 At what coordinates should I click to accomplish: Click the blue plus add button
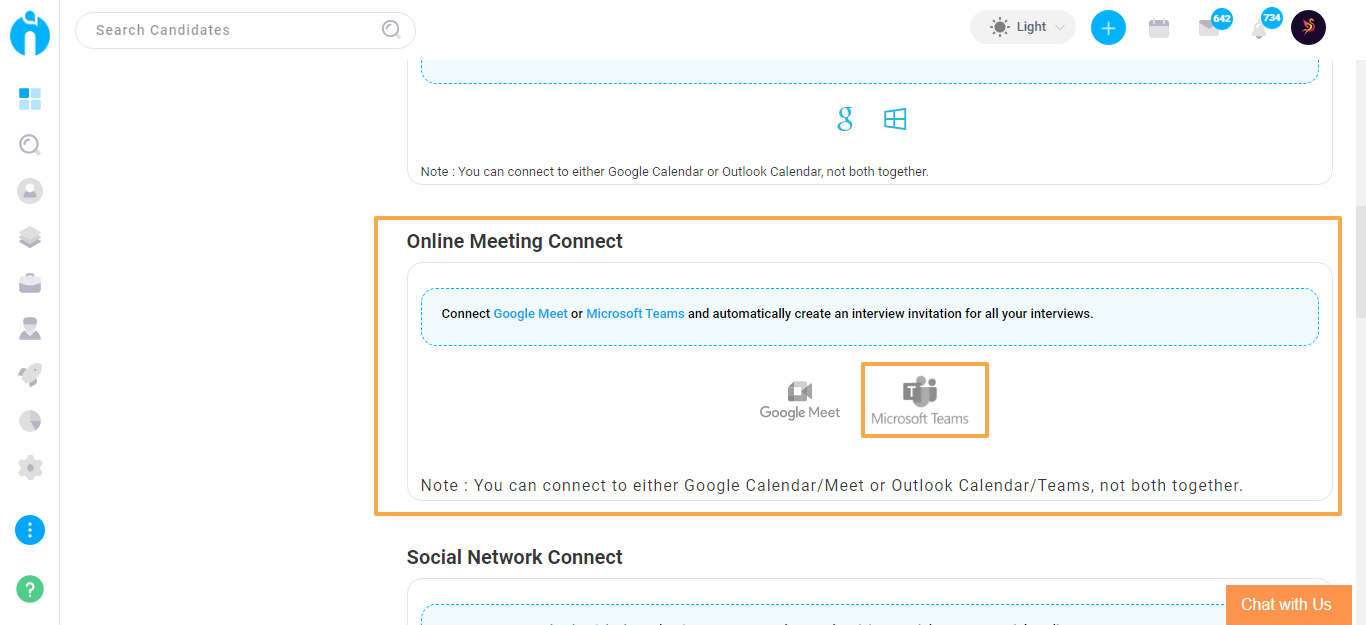1108,28
